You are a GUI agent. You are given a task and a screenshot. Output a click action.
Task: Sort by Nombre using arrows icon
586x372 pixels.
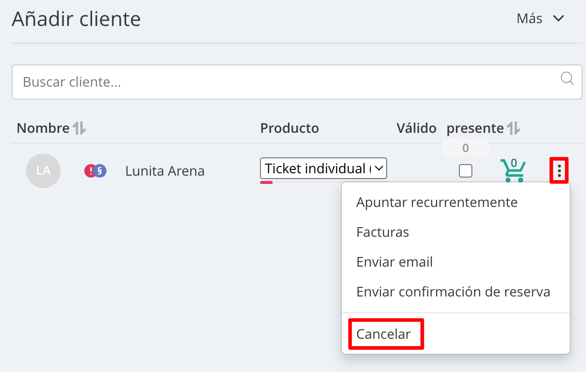click(x=79, y=128)
